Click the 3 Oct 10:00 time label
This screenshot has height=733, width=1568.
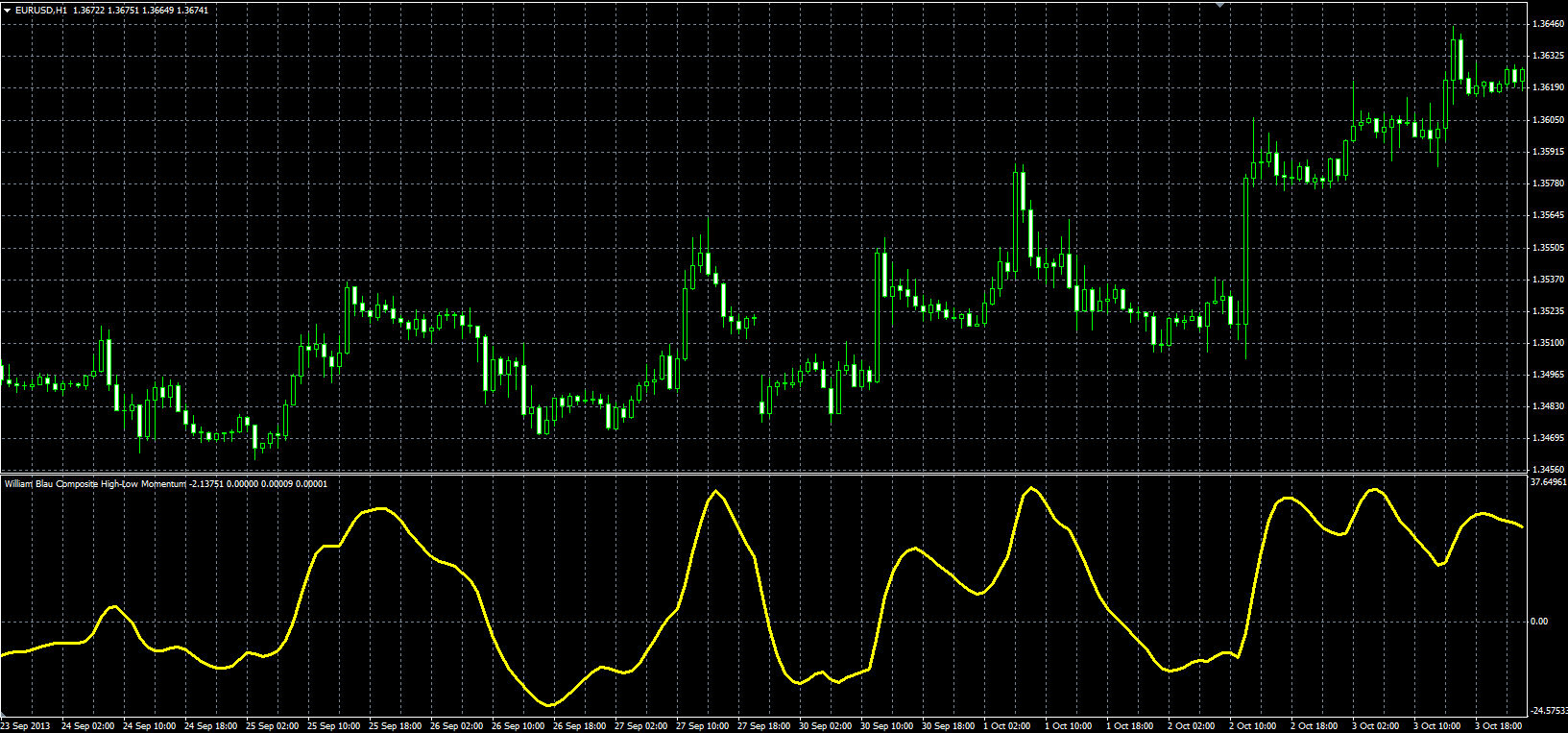1436,726
